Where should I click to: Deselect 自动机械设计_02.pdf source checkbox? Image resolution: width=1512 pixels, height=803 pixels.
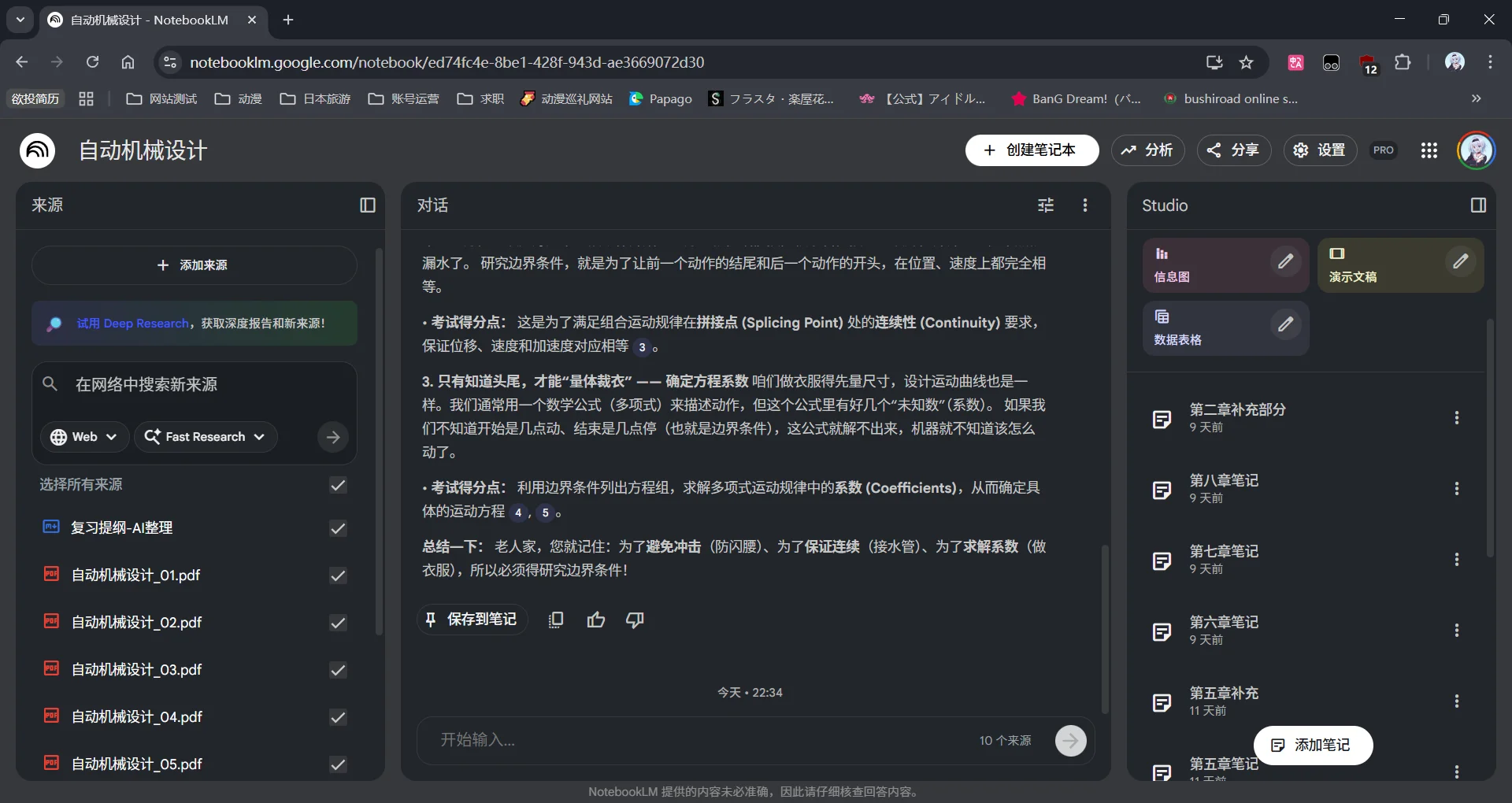pyautogui.click(x=338, y=623)
